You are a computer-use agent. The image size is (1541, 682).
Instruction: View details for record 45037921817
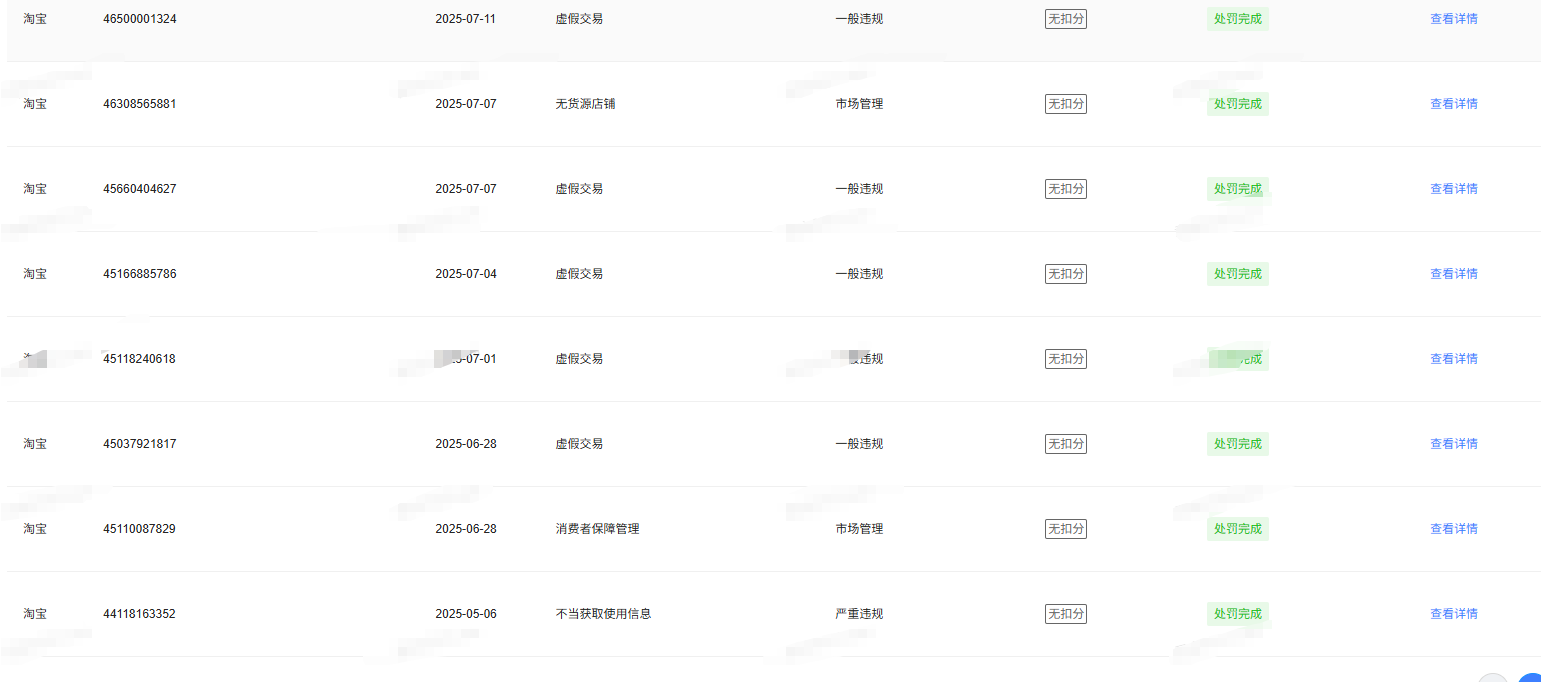point(1453,444)
